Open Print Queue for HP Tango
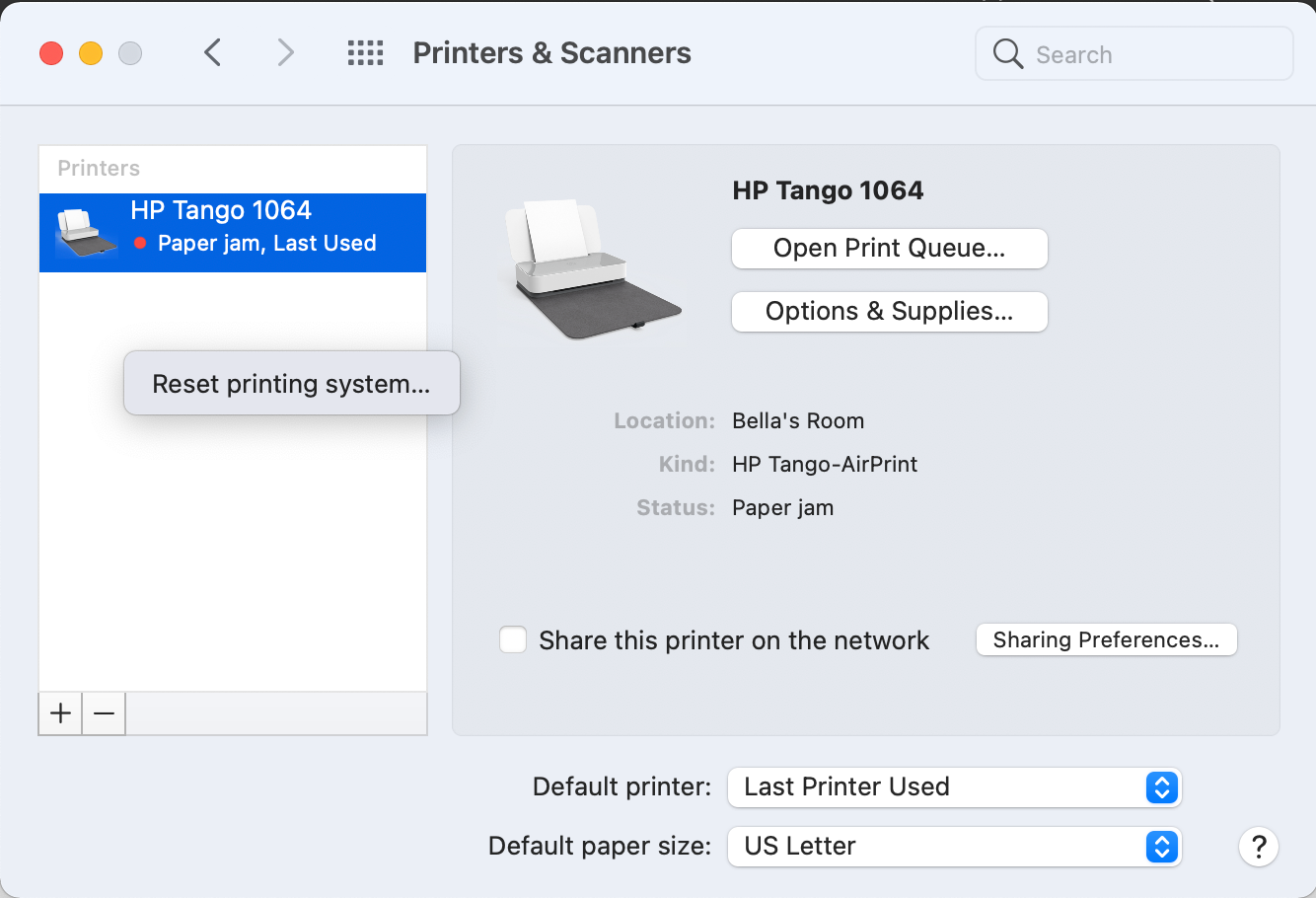The image size is (1316, 898). [x=889, y=249]
